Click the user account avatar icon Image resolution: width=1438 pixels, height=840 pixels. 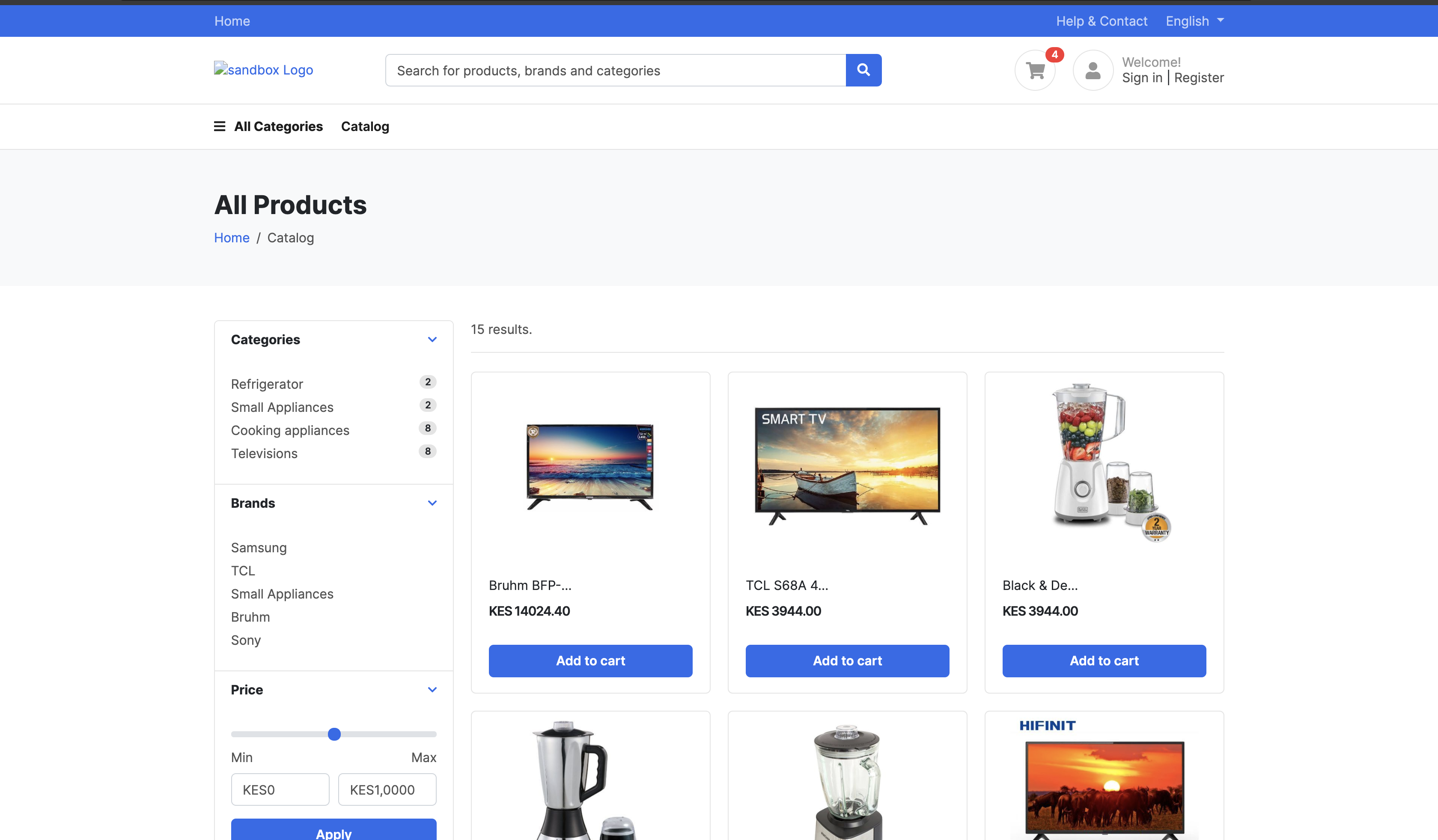coord(1093,71)
